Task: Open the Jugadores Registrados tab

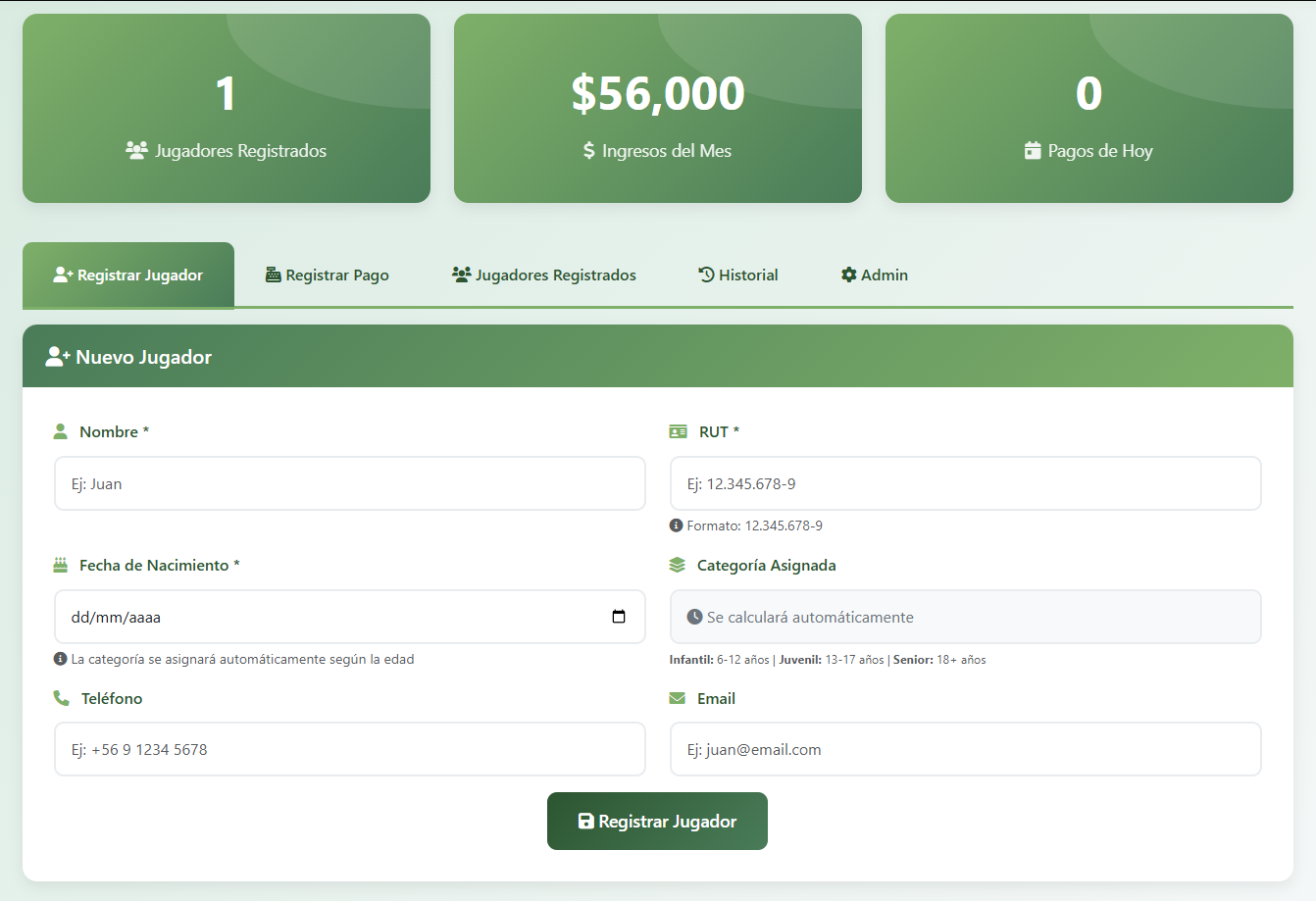Action: 544,275
